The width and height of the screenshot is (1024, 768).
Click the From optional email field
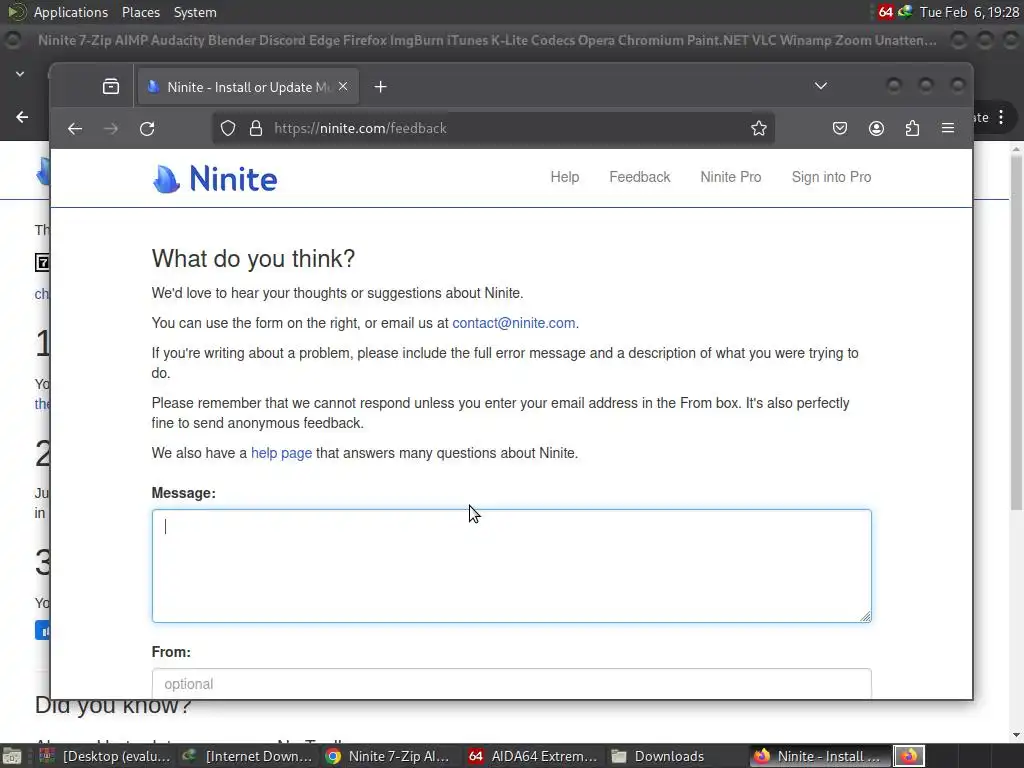[x=511, y=684]
